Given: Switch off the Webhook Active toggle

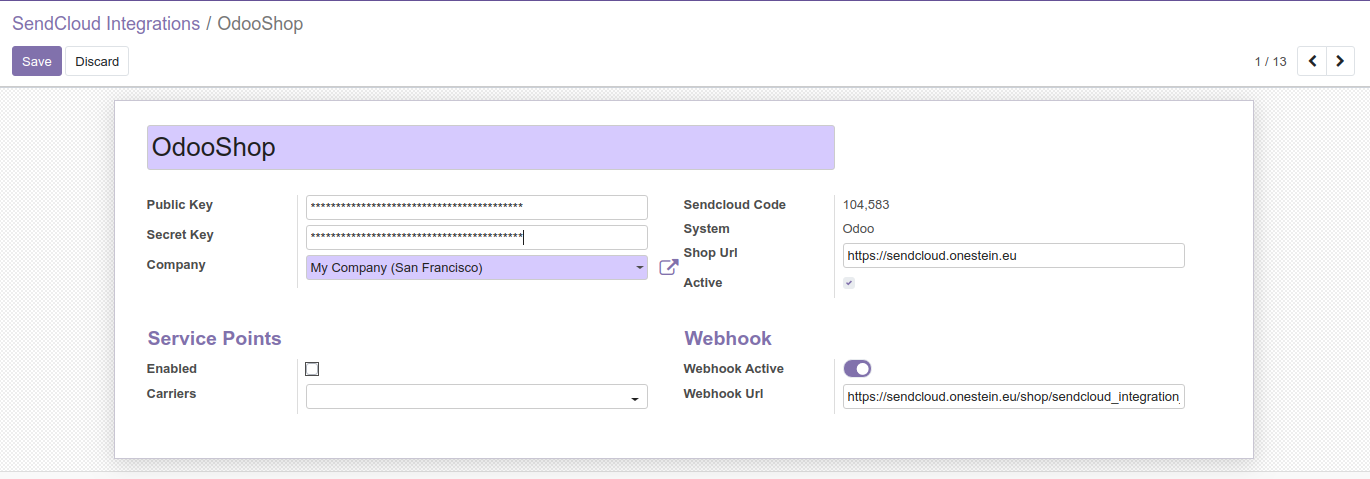Looking at the screenshot, I should (x=857, y=369).
